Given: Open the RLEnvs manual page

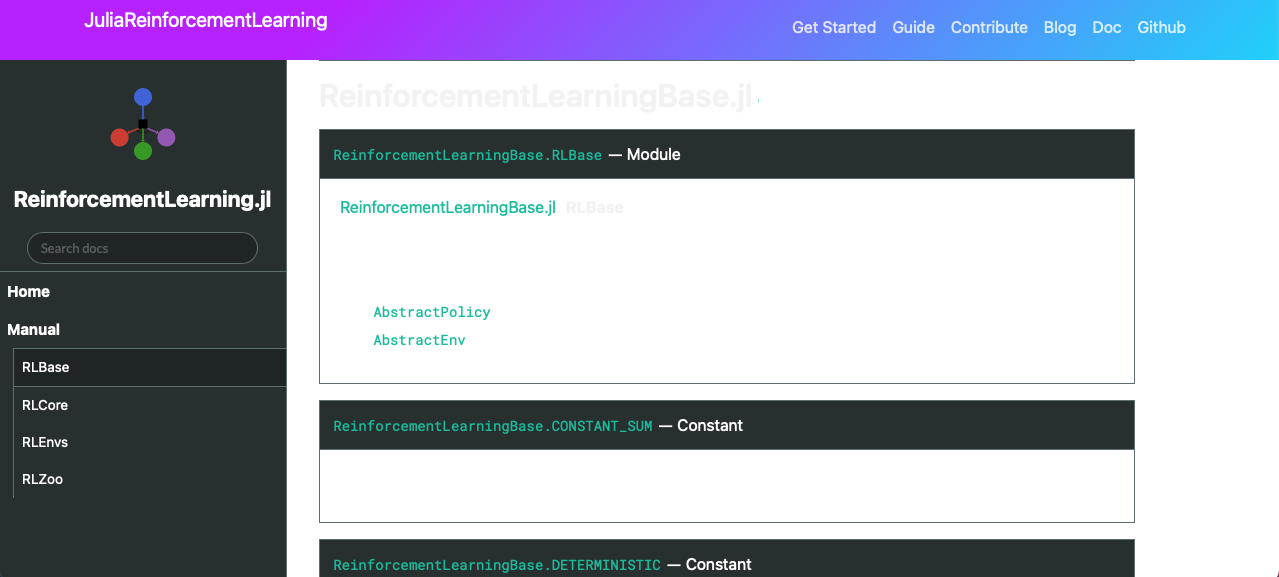Looking at the screenshot, I should click(45, 441).
